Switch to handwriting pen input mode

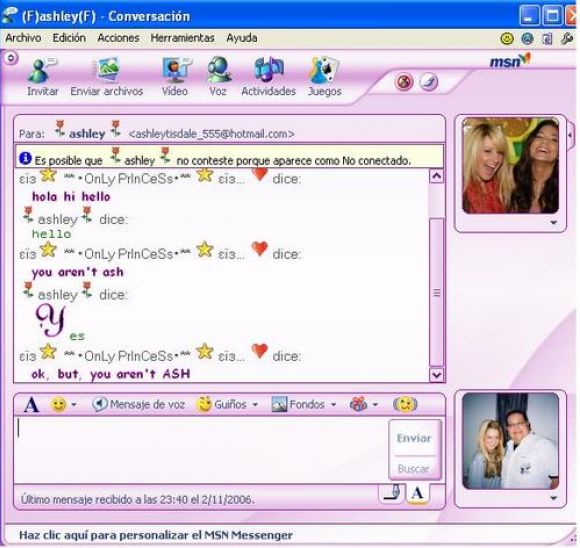[x=393, y=493]
